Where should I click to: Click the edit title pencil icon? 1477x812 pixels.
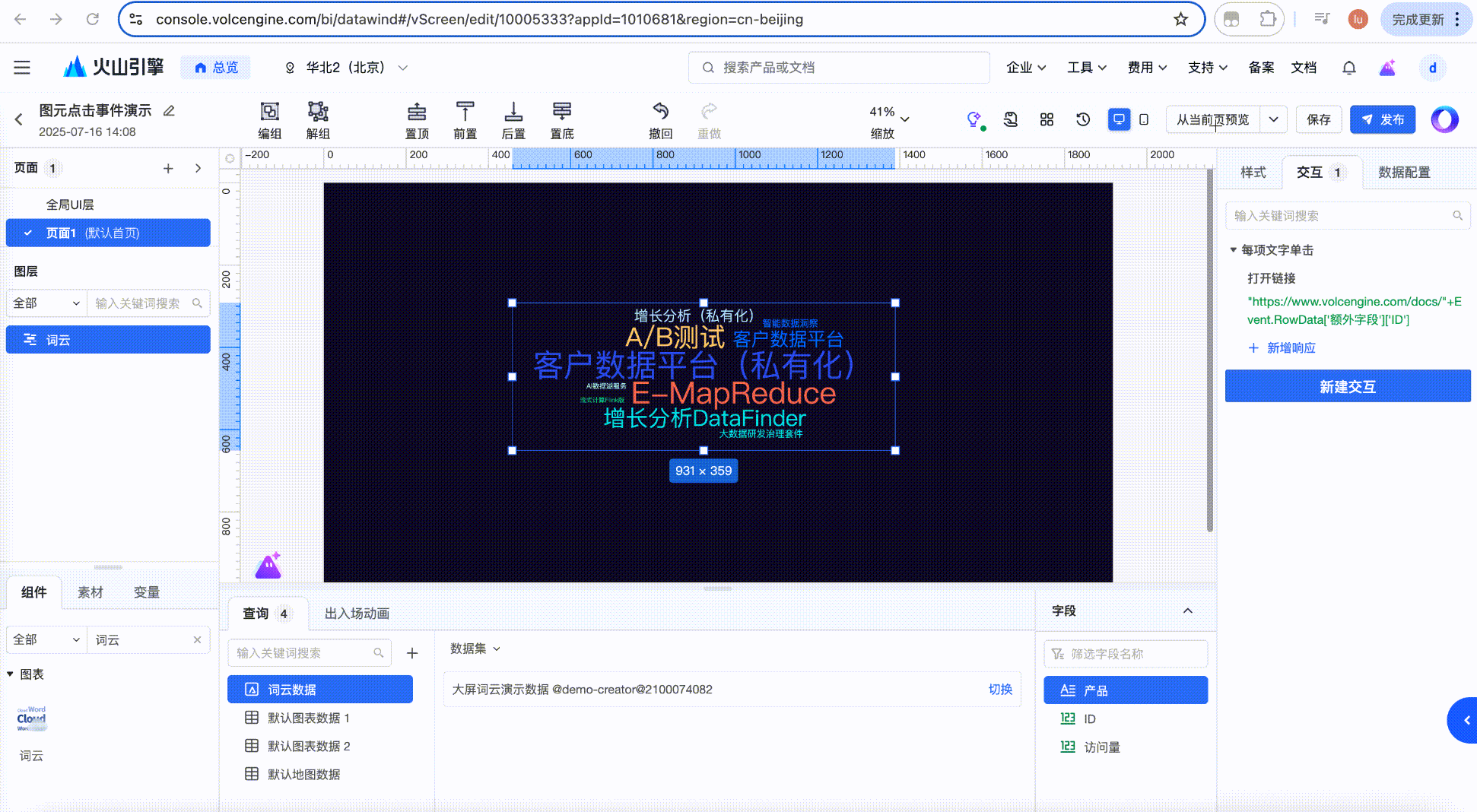[x=169, y=111]
